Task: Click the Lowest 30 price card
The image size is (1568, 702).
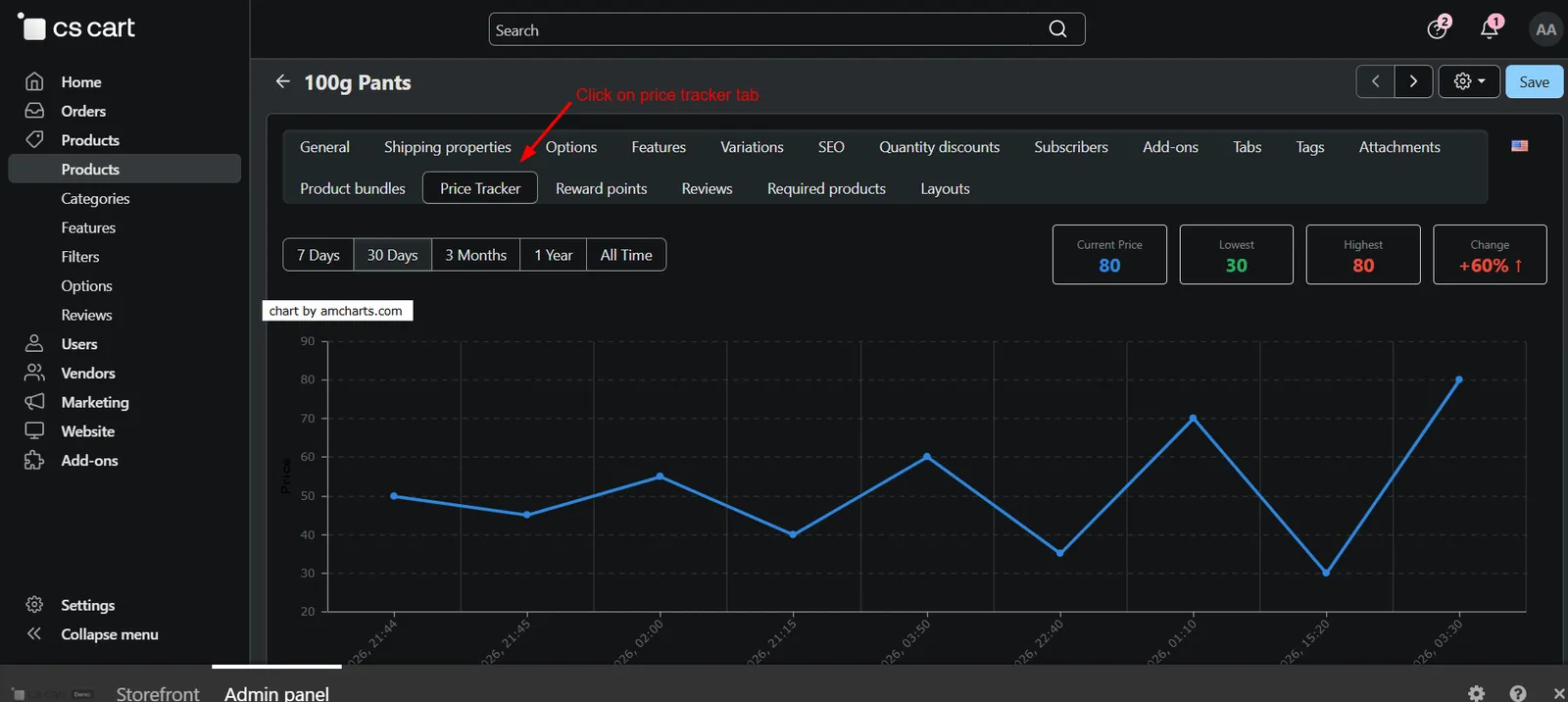Action: 1236,255
